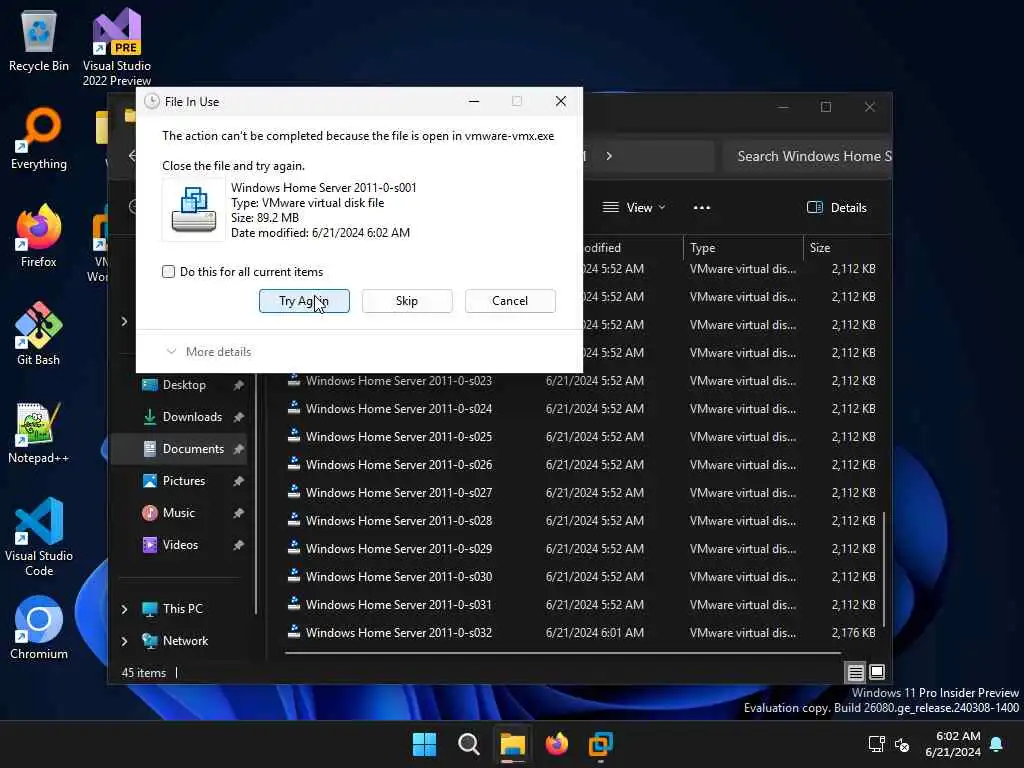
Task: Select Pictures in navigation pane
Action: click(x=184, y=481)
